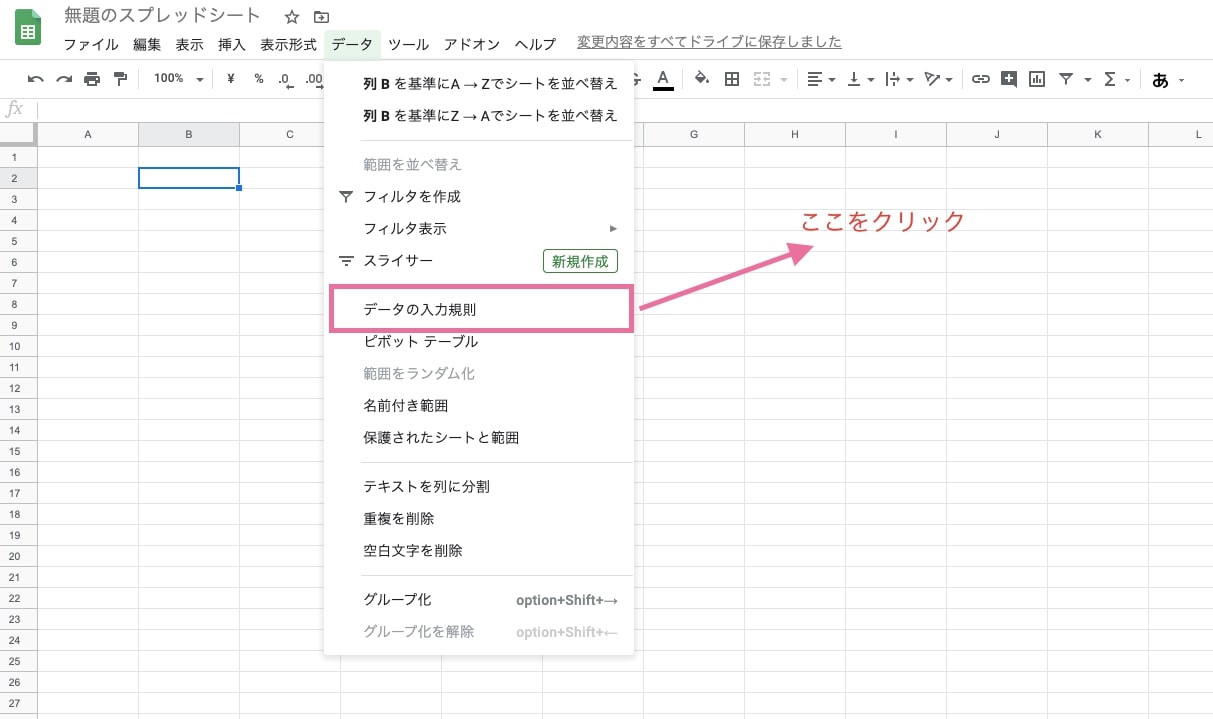Viewport: 1213px width, 719px height.
Task: Click the borders grid icon
Action: tap(732, 79)
